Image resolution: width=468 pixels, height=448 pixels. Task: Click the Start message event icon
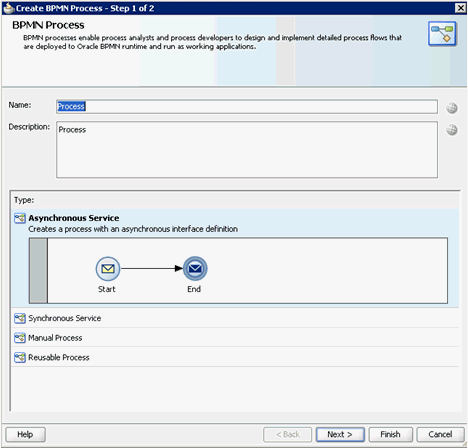tap(108, 269)
